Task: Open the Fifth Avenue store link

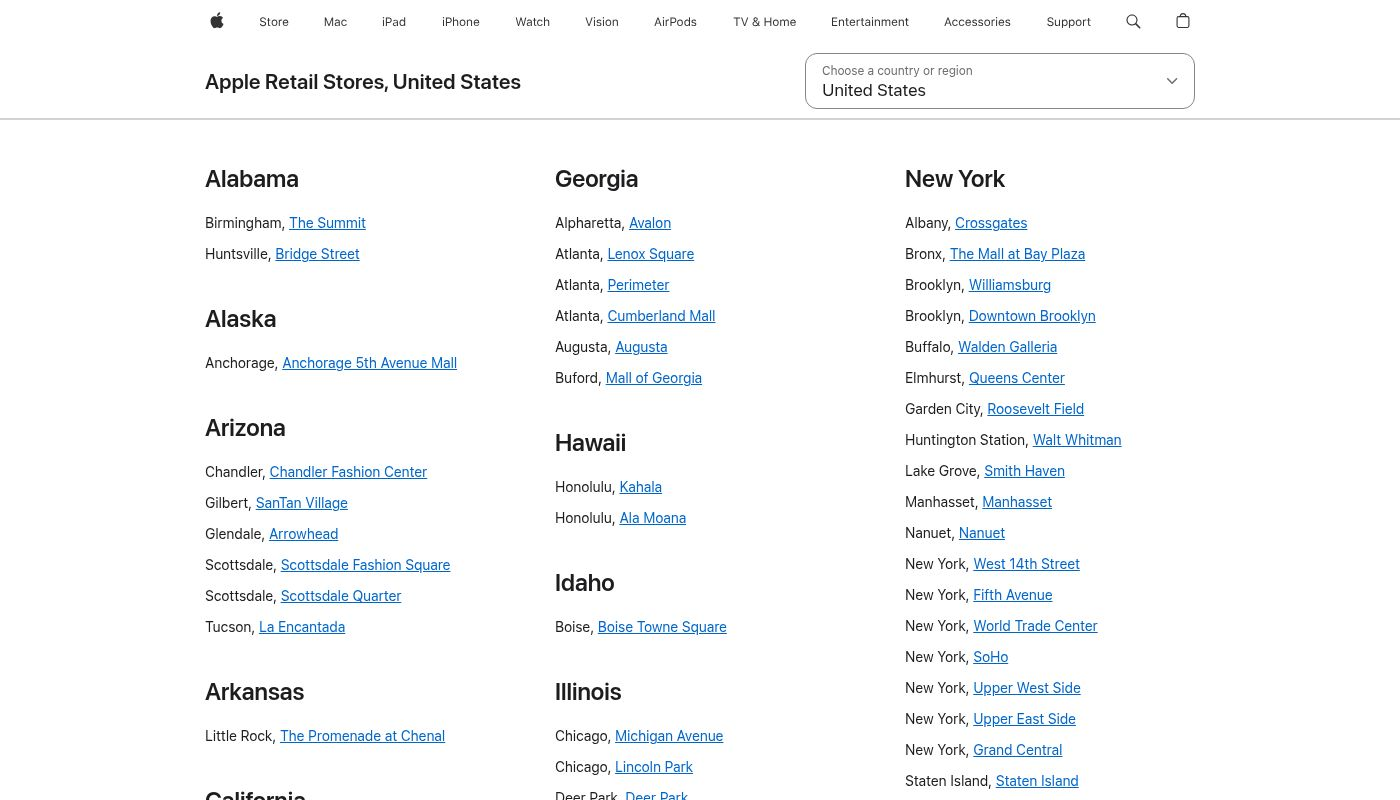Action: [1012, 595]
